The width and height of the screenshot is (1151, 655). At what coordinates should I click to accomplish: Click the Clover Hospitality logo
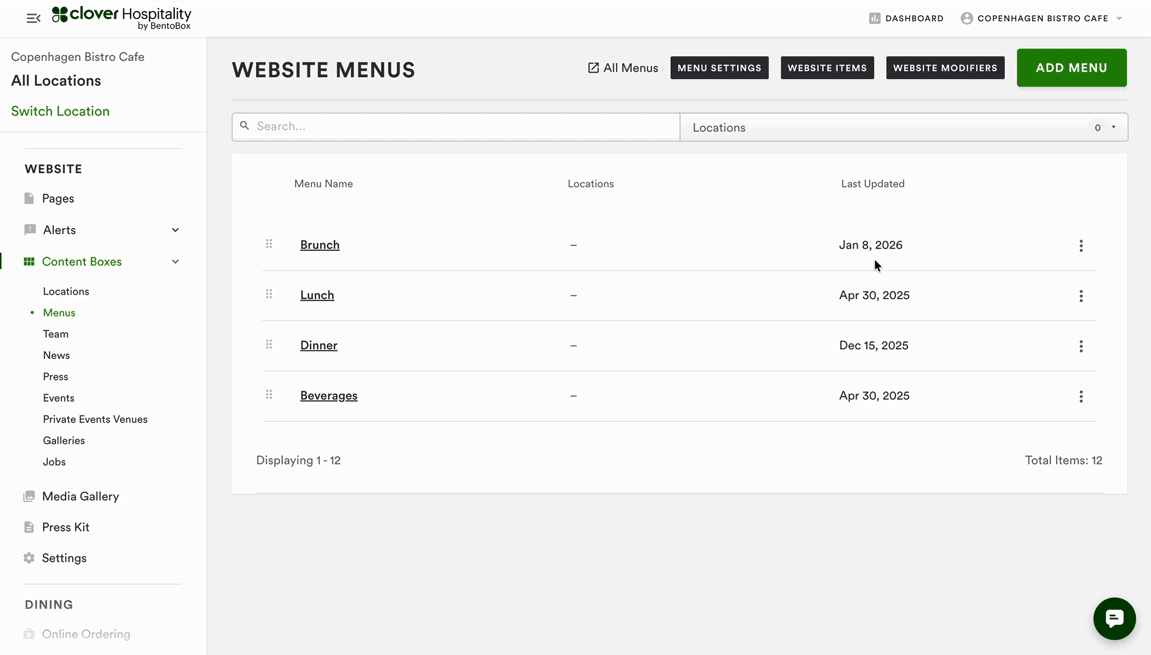point(121,18)
